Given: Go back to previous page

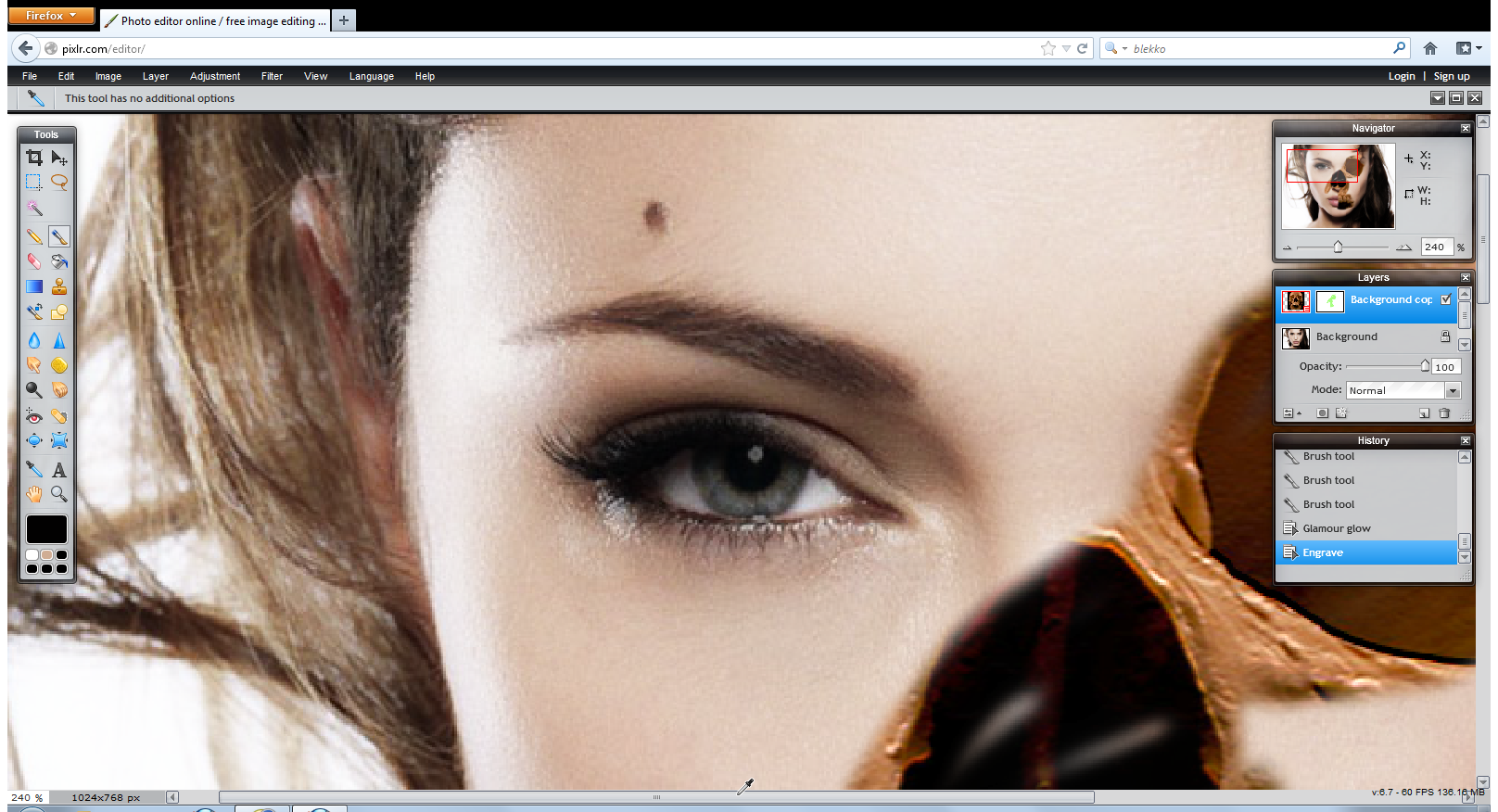Looking at the screenshot, I should 25,48.
